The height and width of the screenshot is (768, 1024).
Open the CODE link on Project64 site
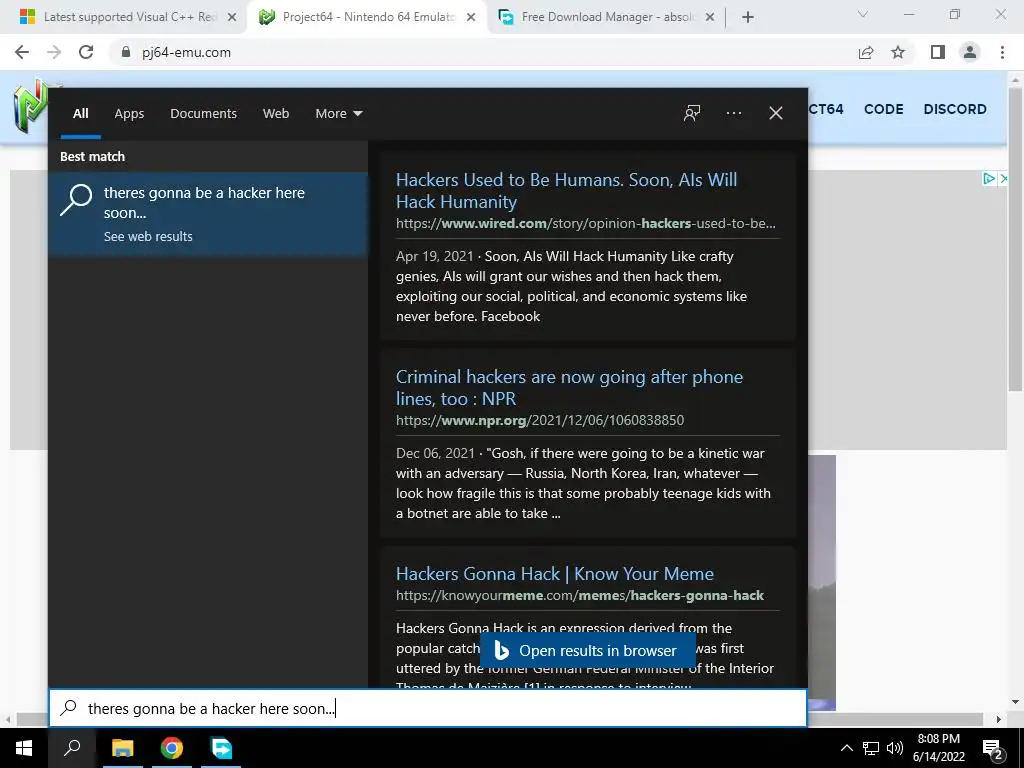point(884,109)
